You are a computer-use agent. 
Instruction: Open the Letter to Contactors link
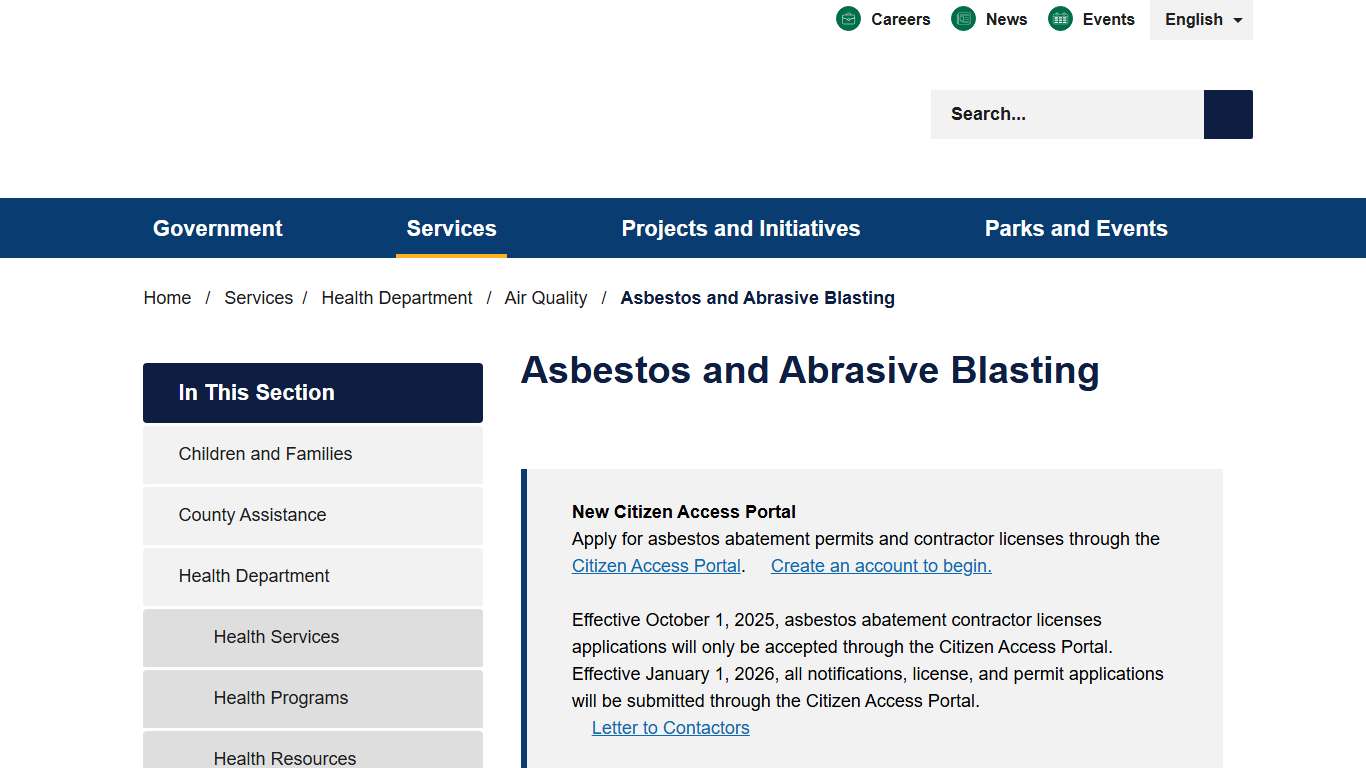coord(670,727)
